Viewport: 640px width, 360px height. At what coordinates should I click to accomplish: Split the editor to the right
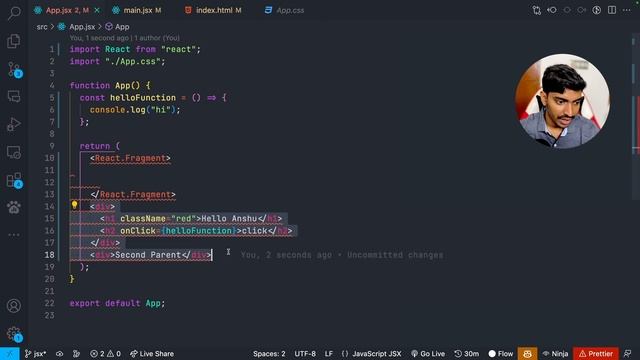[612, 10]
